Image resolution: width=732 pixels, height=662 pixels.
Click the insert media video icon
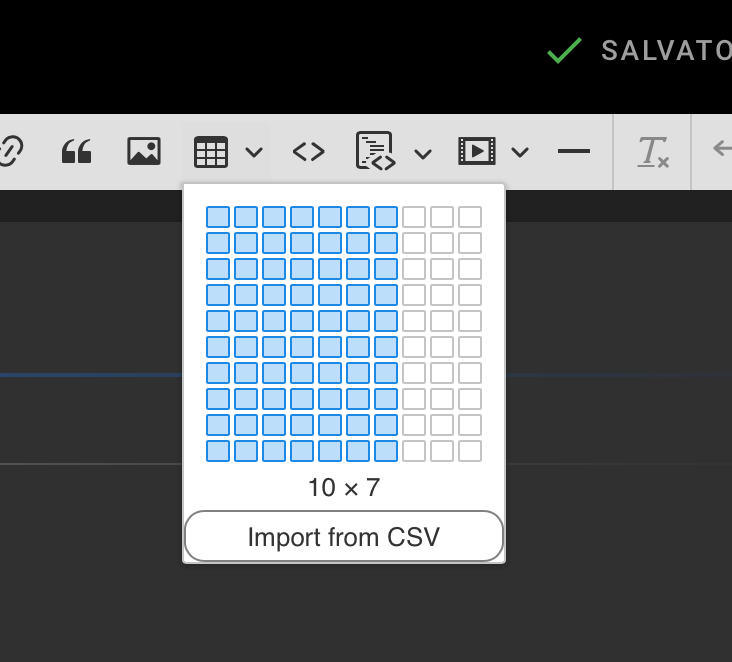[x=477, y=151]
